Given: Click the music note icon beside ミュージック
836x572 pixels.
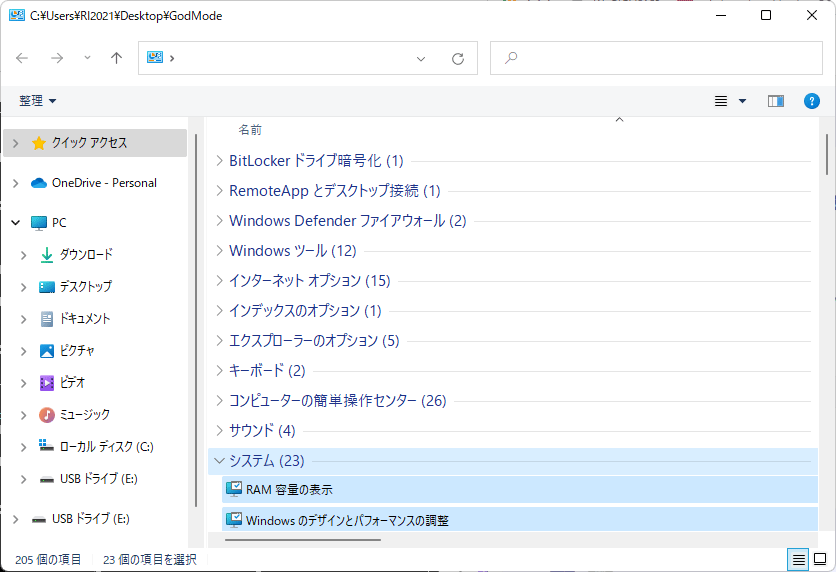Looking at the screenshot, I should [x=47, y=415].
